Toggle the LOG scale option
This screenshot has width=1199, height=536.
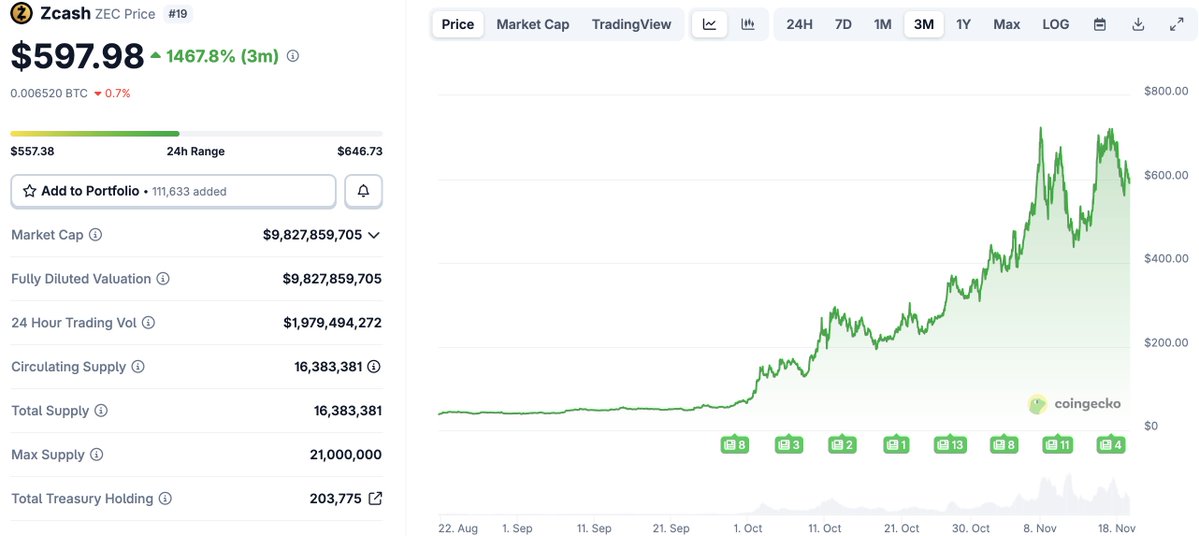click(x=1055, y=24)
